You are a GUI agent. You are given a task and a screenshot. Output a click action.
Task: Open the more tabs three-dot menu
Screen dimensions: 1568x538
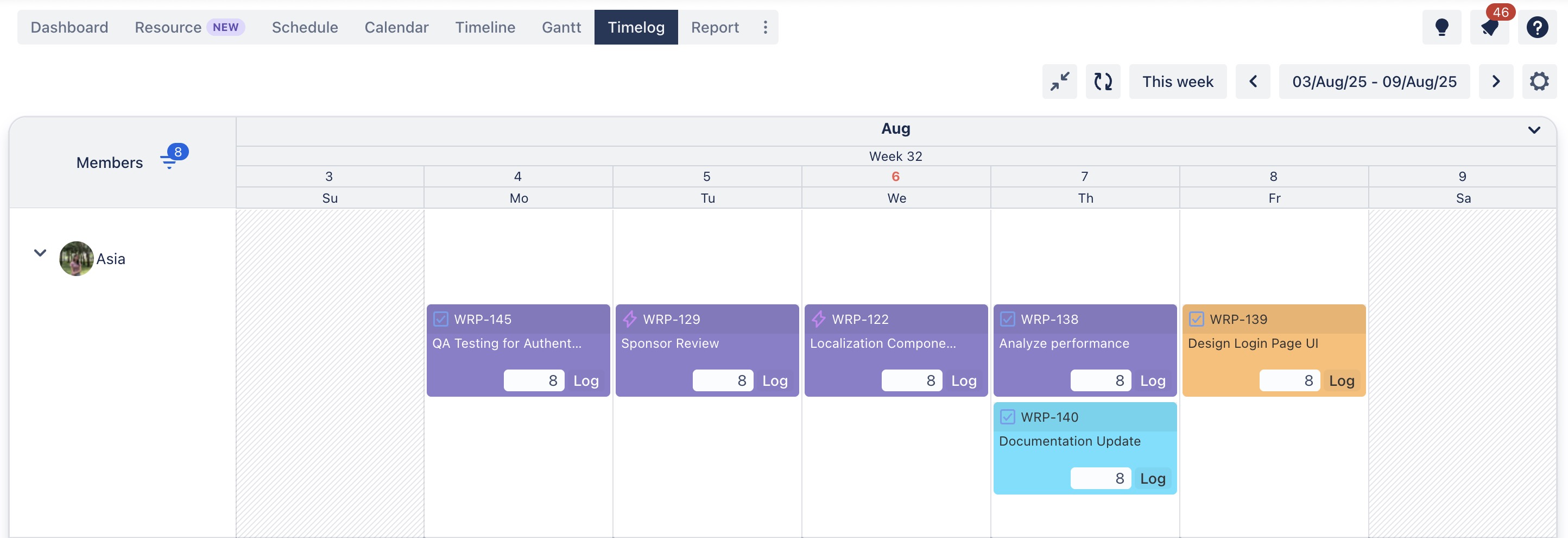coord(765,27)
